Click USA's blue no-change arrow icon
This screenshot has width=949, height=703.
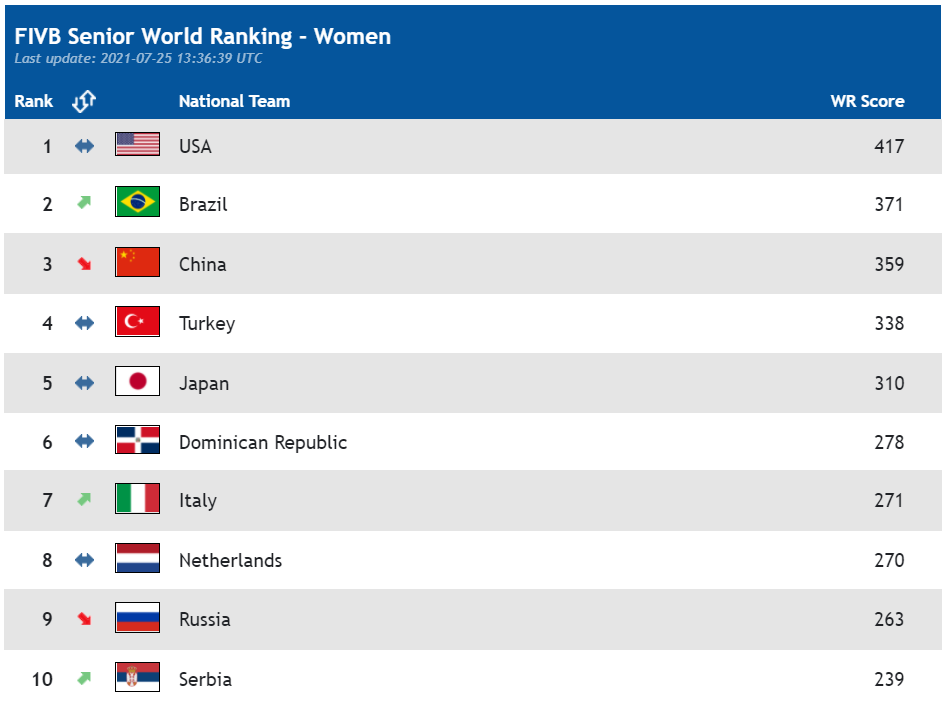point(84,146)
